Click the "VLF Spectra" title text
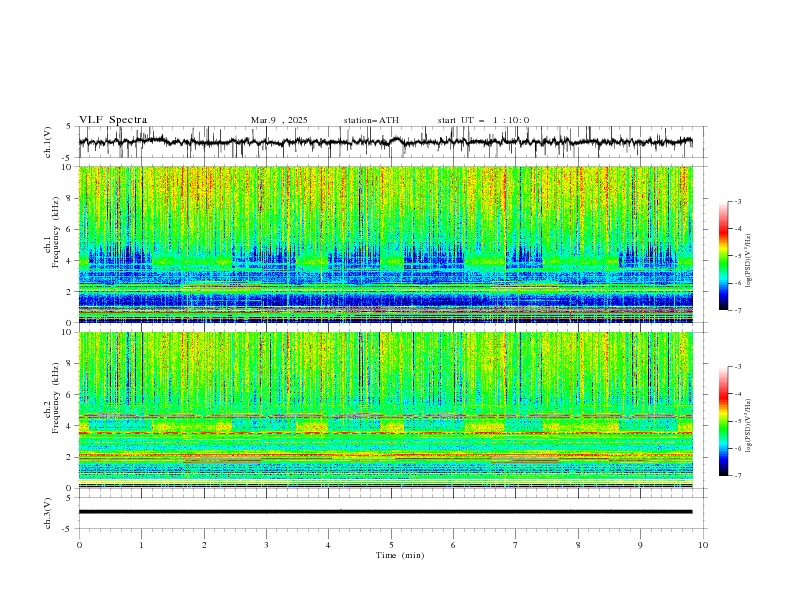Screen dimensions: 792x612 113,120
